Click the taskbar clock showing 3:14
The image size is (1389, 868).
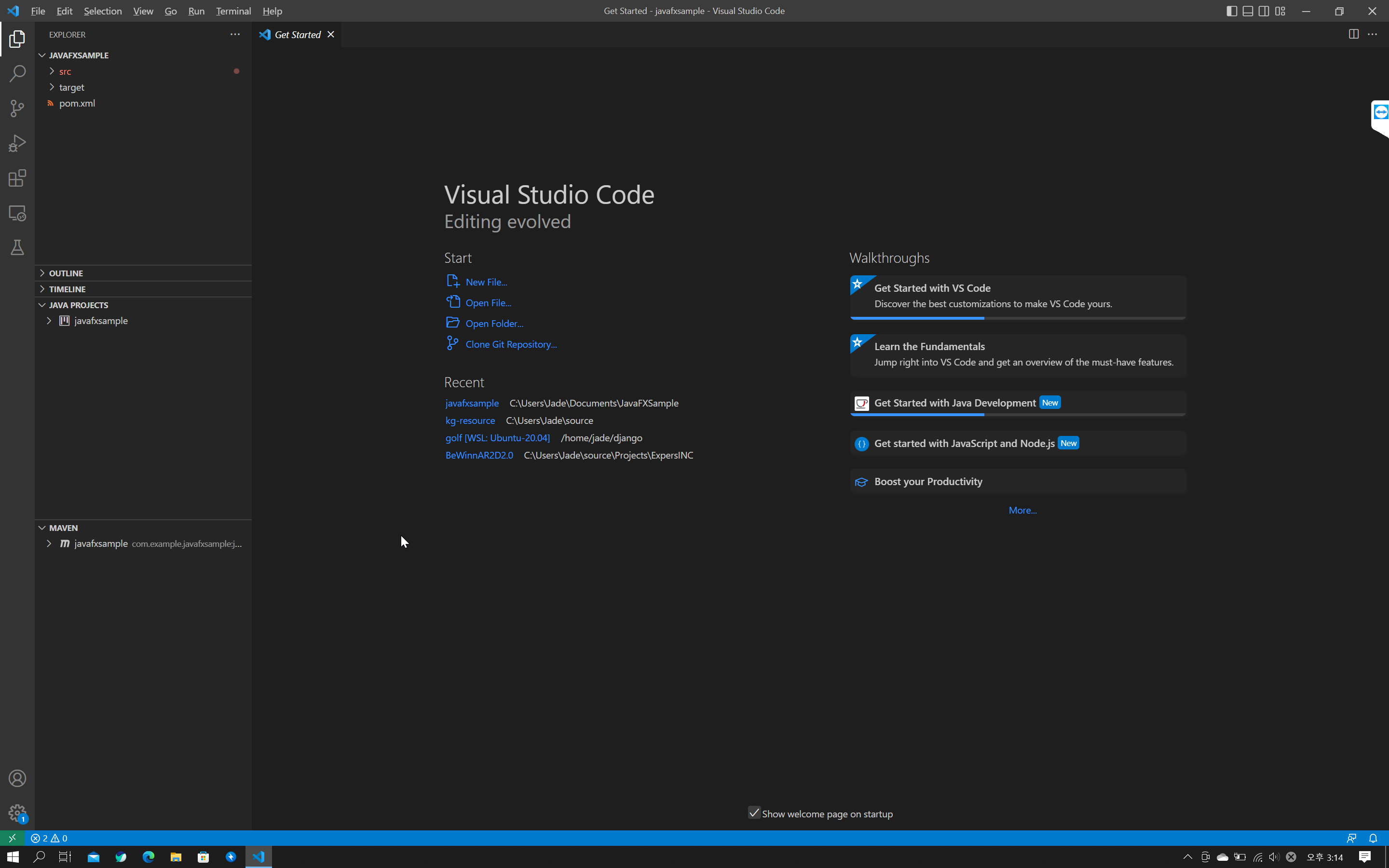(1324, 856)
